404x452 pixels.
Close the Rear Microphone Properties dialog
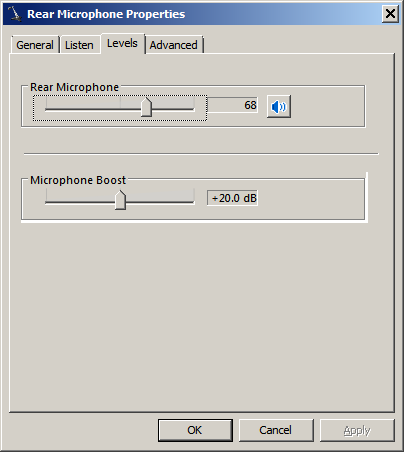[390, 14]
